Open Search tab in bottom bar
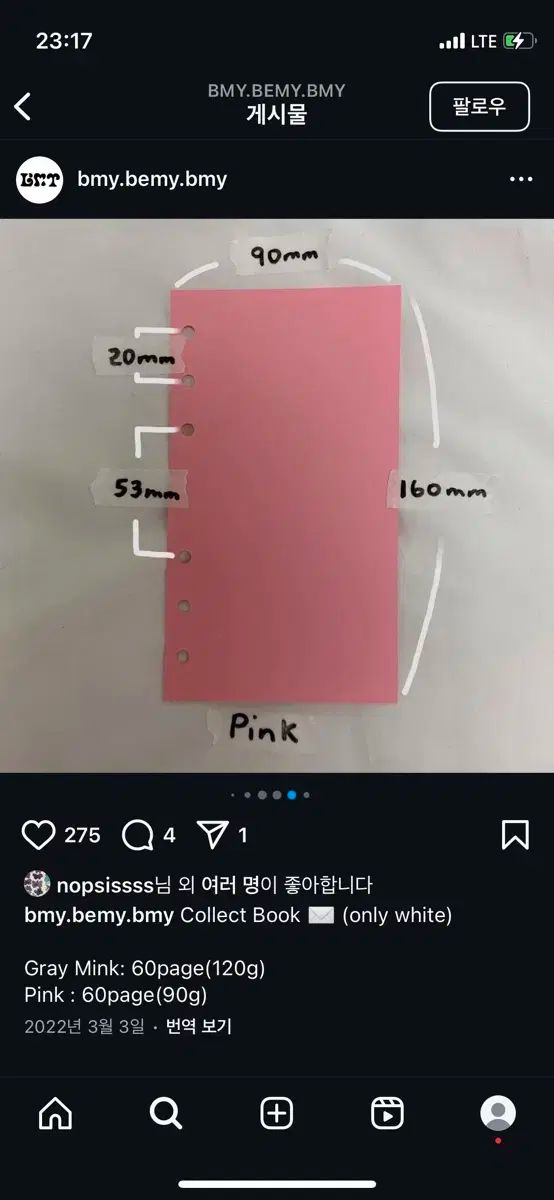Viewport: 554px width, 1200px height. pyautogui.click(x=166, y=1113)
